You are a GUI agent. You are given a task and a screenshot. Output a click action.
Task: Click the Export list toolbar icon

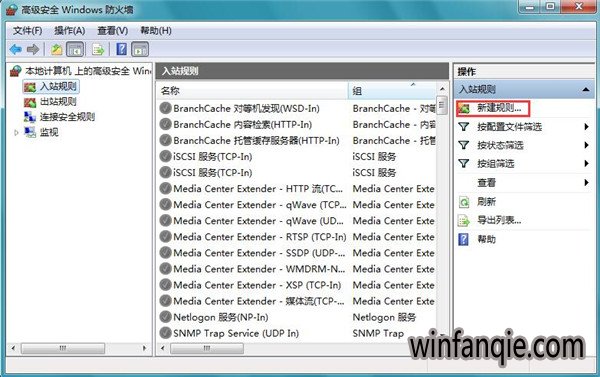coord(98,49)
